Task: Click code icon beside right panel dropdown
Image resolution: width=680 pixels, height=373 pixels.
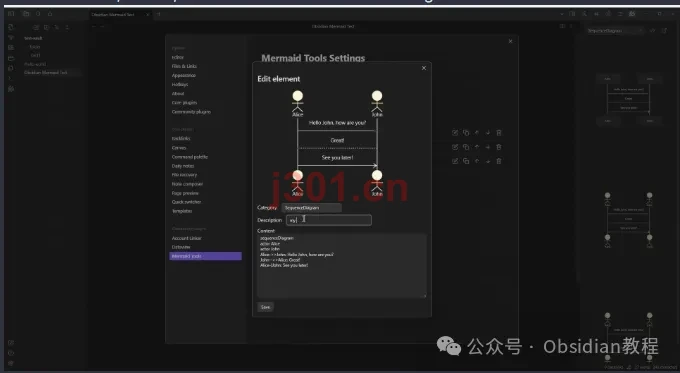Action: point(653,31)
